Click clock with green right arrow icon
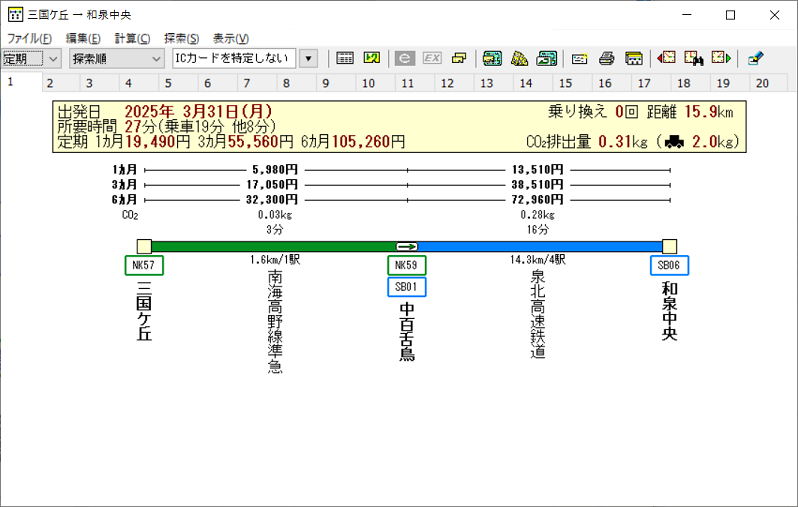798x507 pixels. point(721,58)
